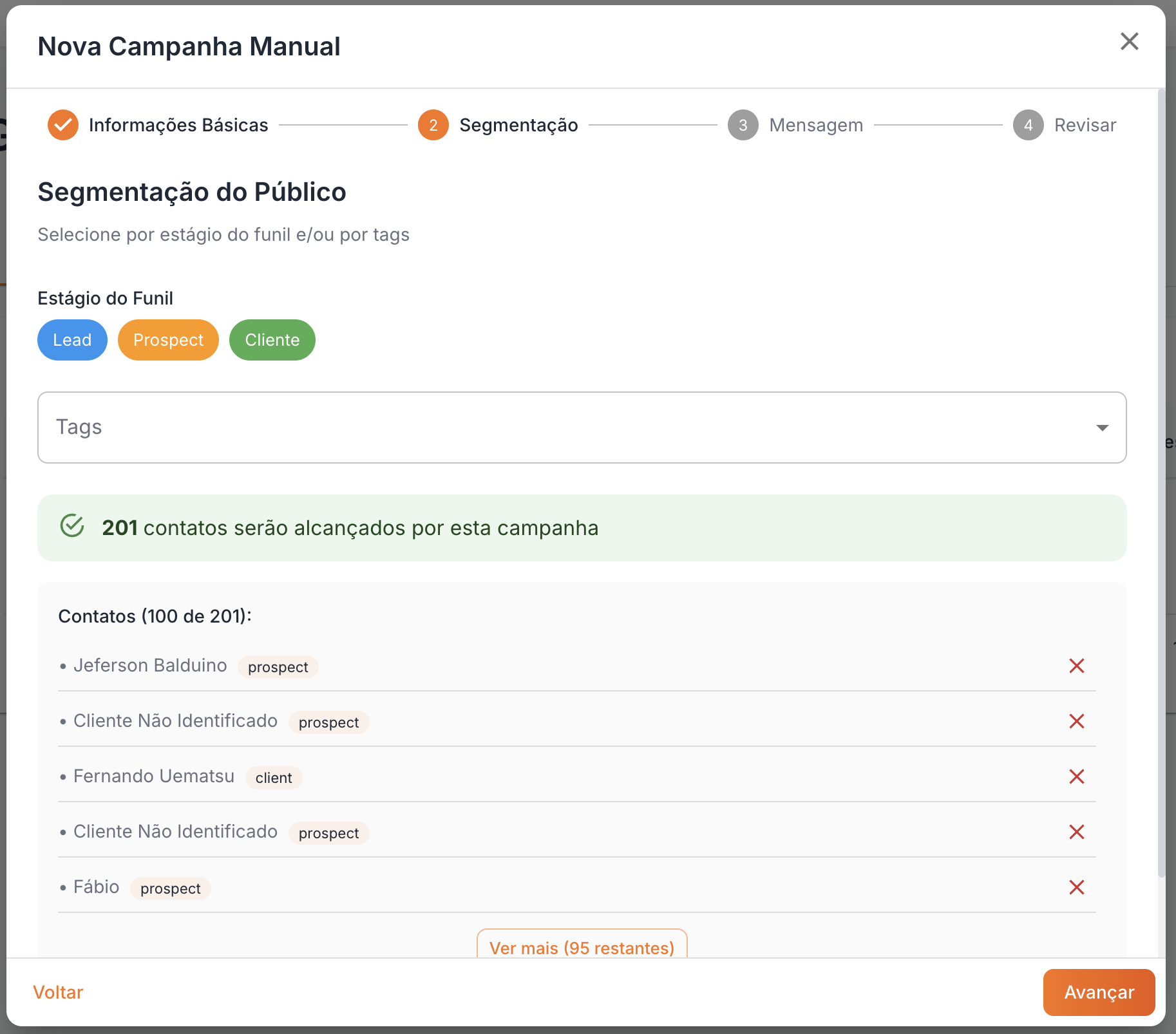1176x1034 pixels.
Task: Remove the second Cliente Não Identificado contact
Action: pyautogui.click(x=1077, y=832)
